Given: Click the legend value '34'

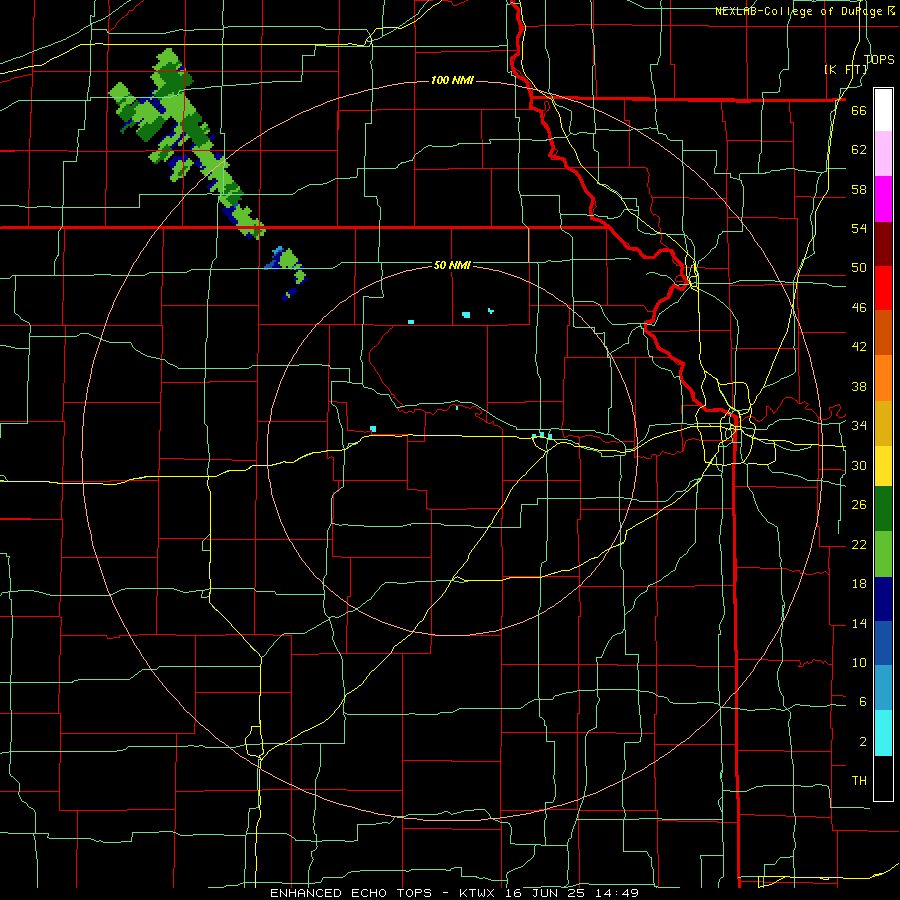Looking at the screenshot, I should click(x=859, y=425).
